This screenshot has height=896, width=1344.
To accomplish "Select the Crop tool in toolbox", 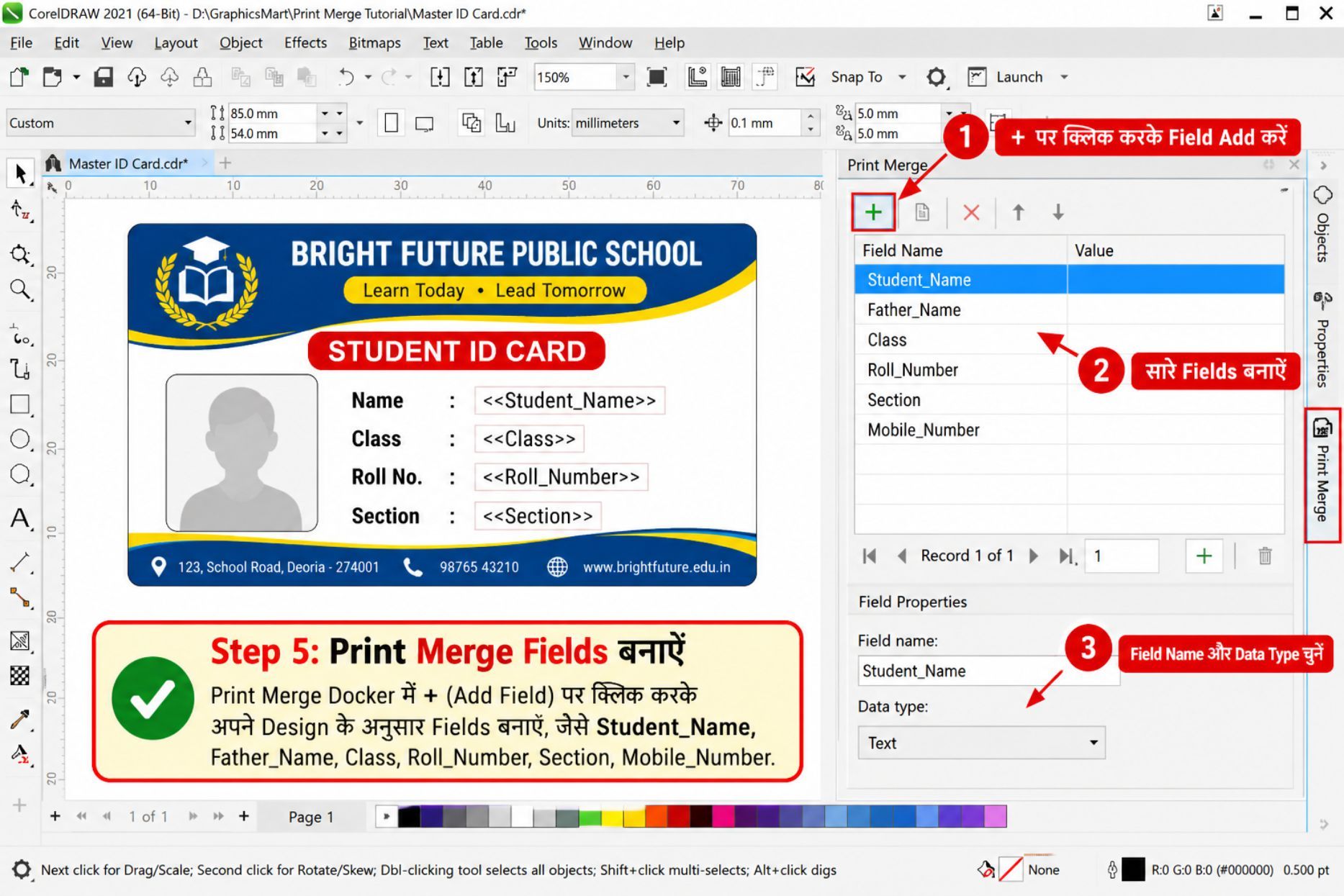I will point(20,253).
